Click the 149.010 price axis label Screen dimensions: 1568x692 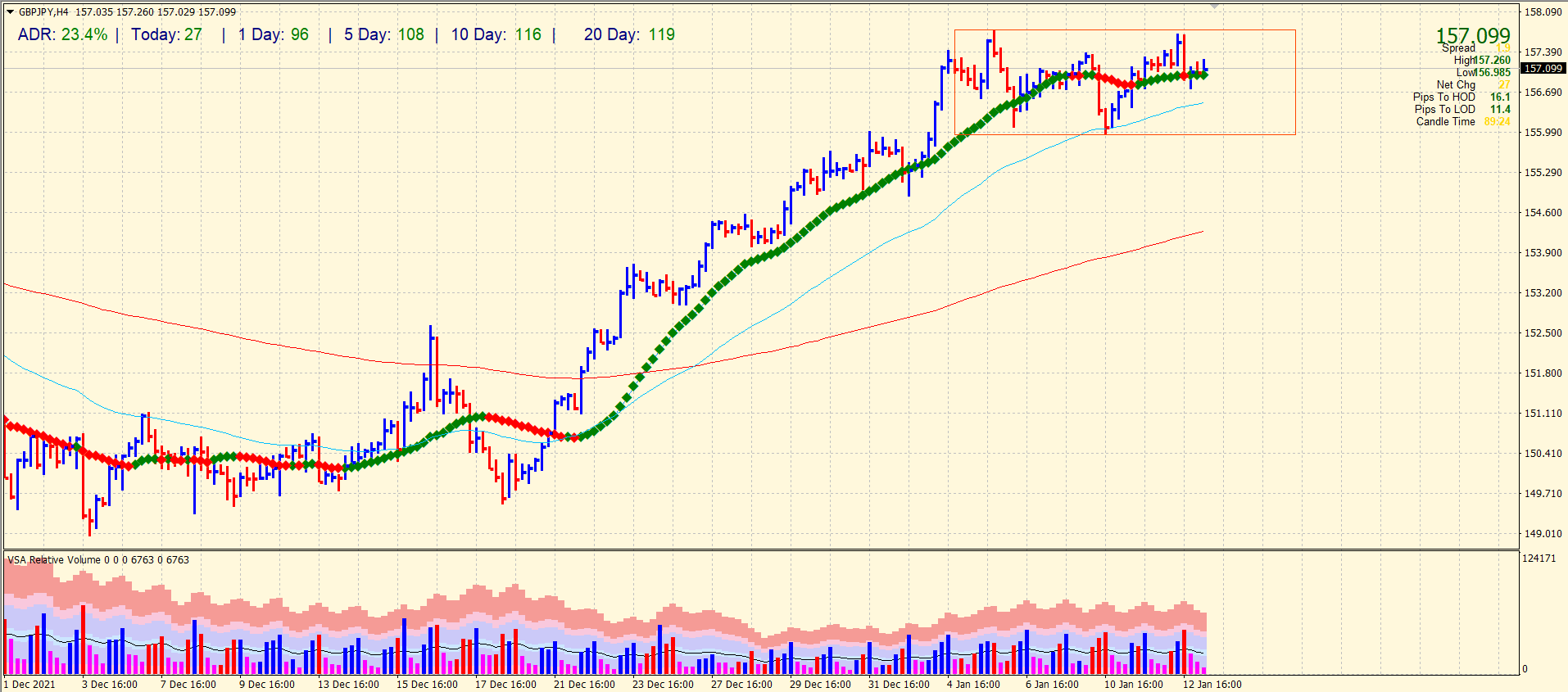point(1543,534)
